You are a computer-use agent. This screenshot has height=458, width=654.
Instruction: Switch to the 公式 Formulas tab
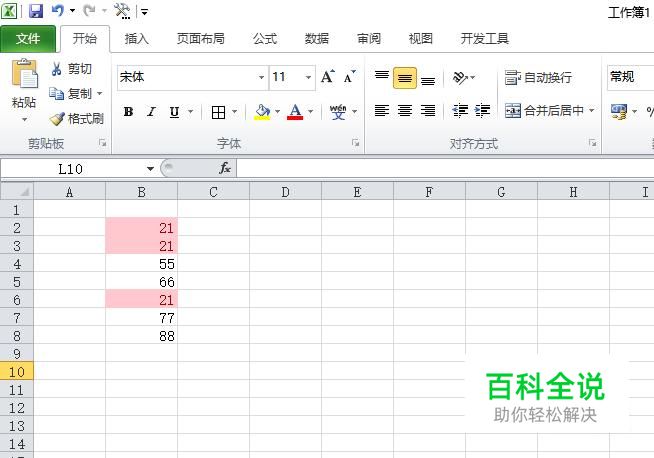pos(264,39)
